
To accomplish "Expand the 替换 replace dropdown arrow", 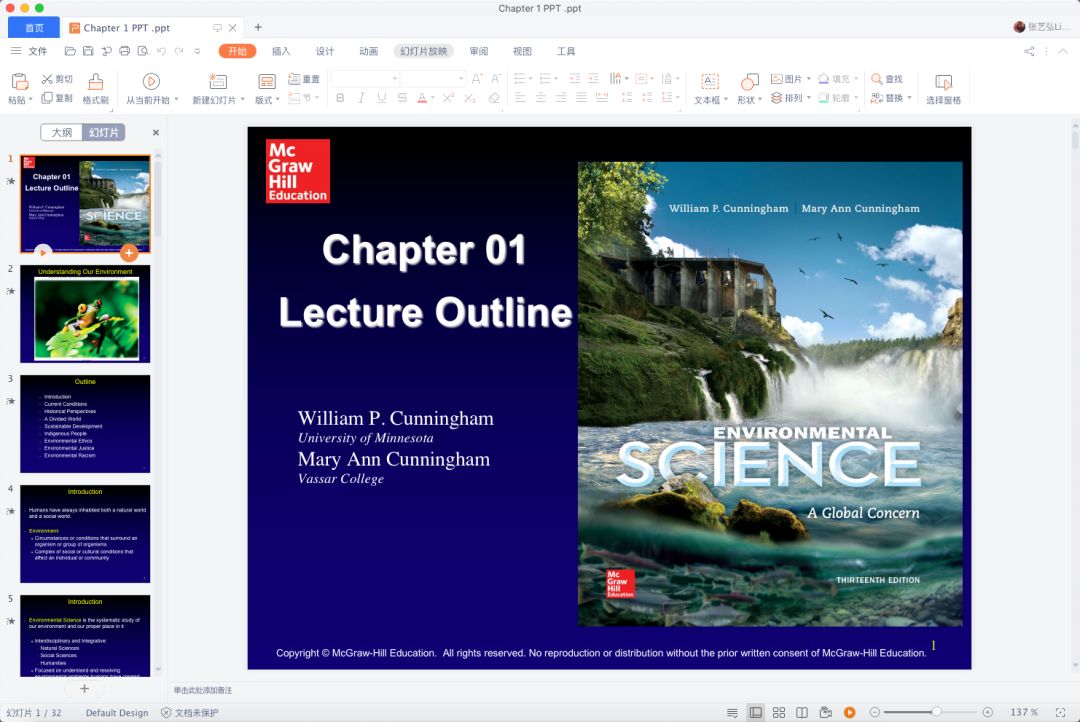I will [909, 98].
